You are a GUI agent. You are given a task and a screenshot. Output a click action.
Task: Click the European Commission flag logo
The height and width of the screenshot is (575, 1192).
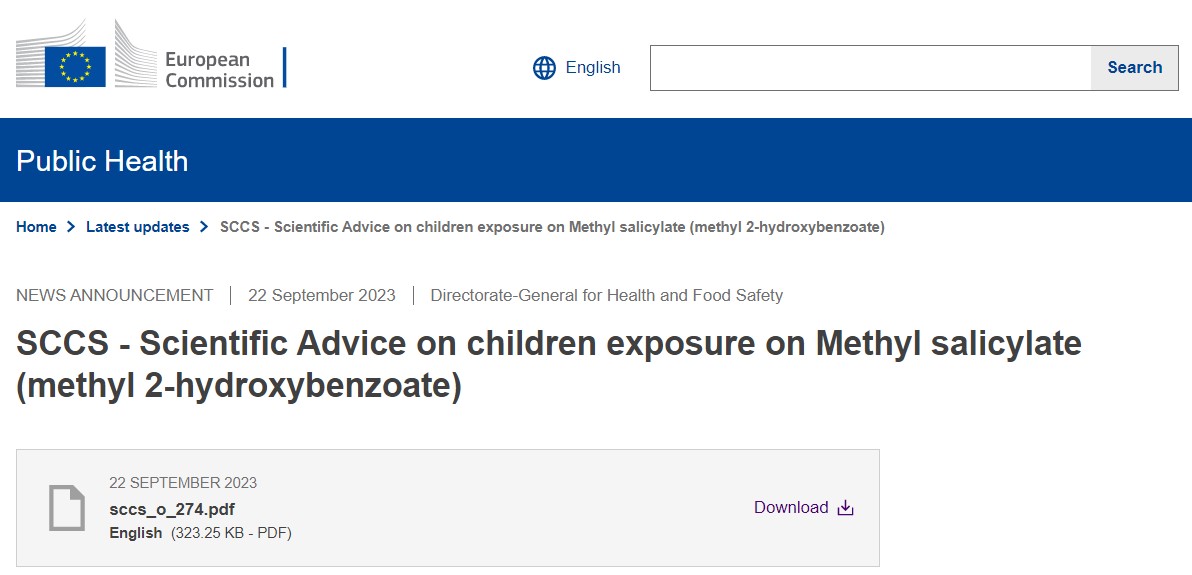75,66
